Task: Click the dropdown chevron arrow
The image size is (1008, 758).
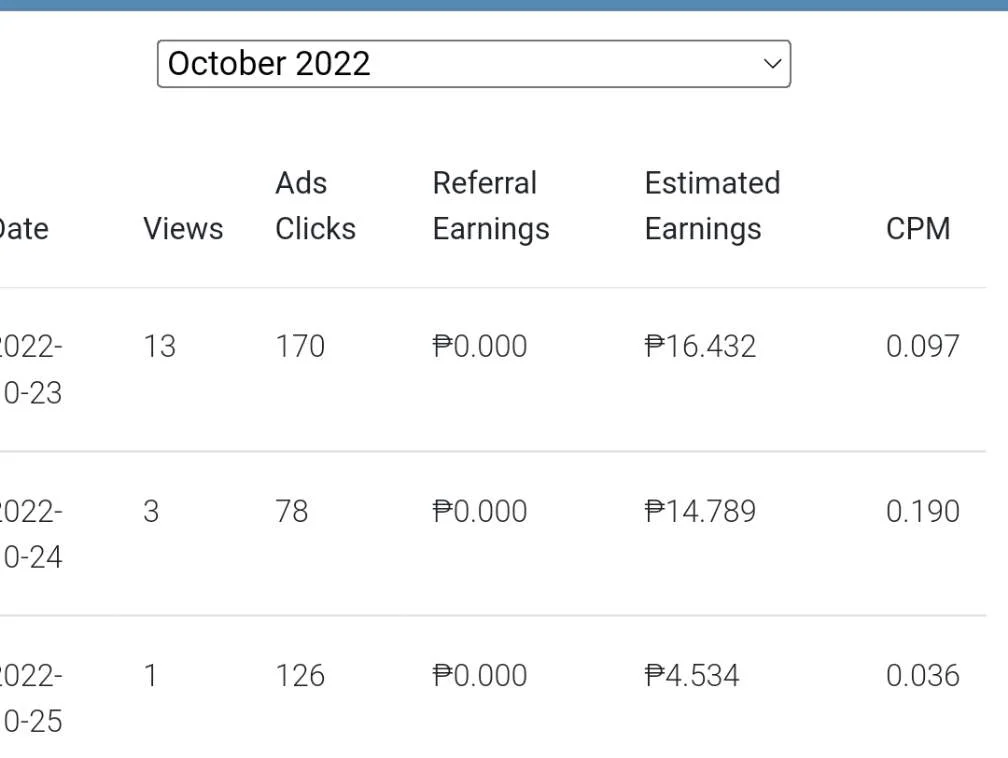Action: click(x=772, y=64)
